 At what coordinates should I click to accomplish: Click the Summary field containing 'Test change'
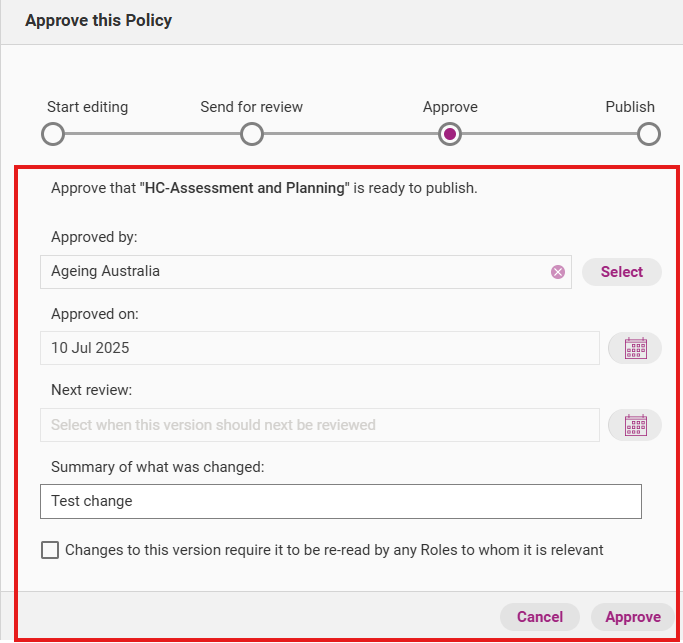(x=340, y=501)
